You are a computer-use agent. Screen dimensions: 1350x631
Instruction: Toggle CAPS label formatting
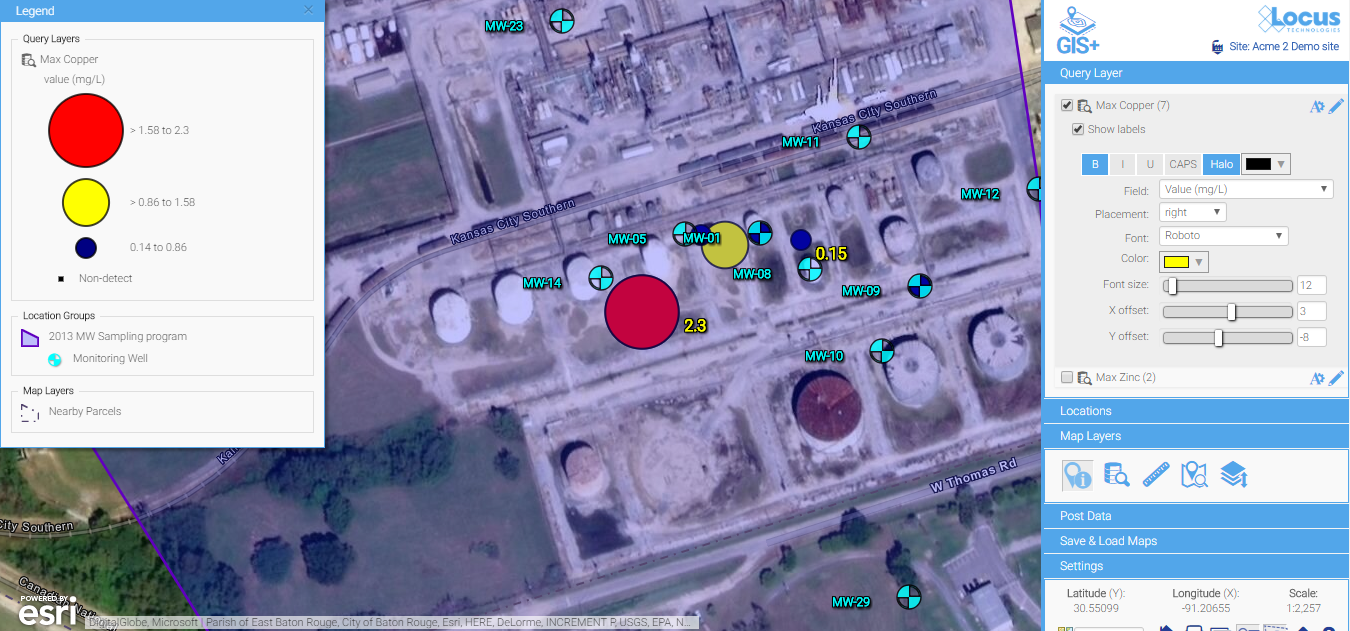[x=1183, y=164]
